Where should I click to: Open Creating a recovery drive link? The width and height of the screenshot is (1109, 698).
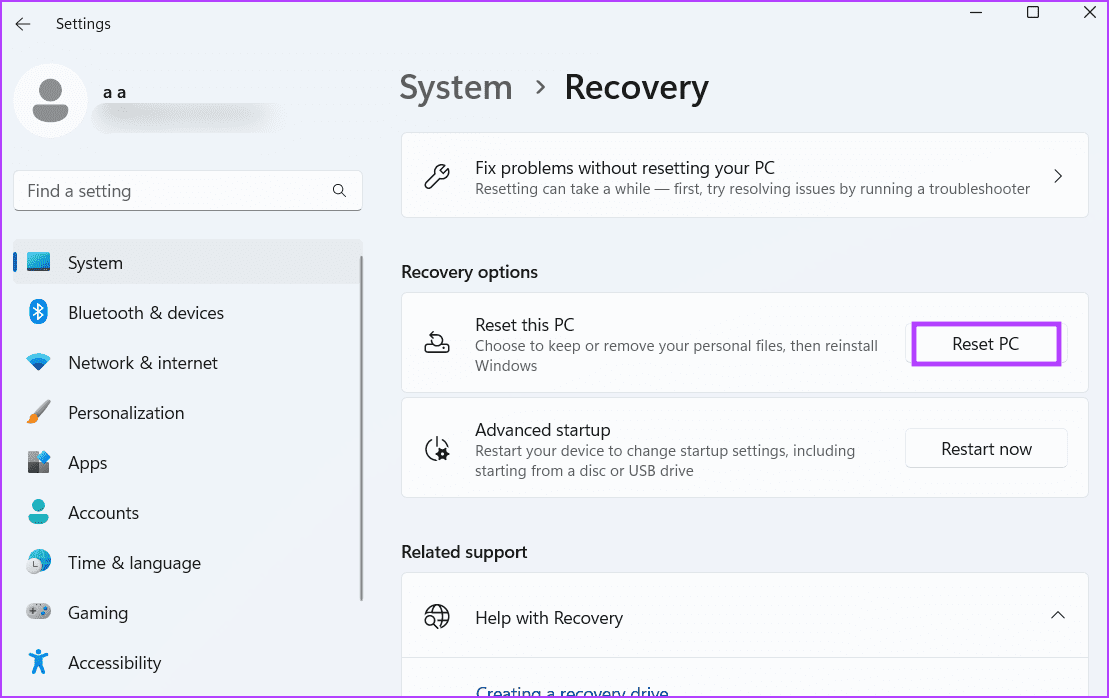point(572,691)
